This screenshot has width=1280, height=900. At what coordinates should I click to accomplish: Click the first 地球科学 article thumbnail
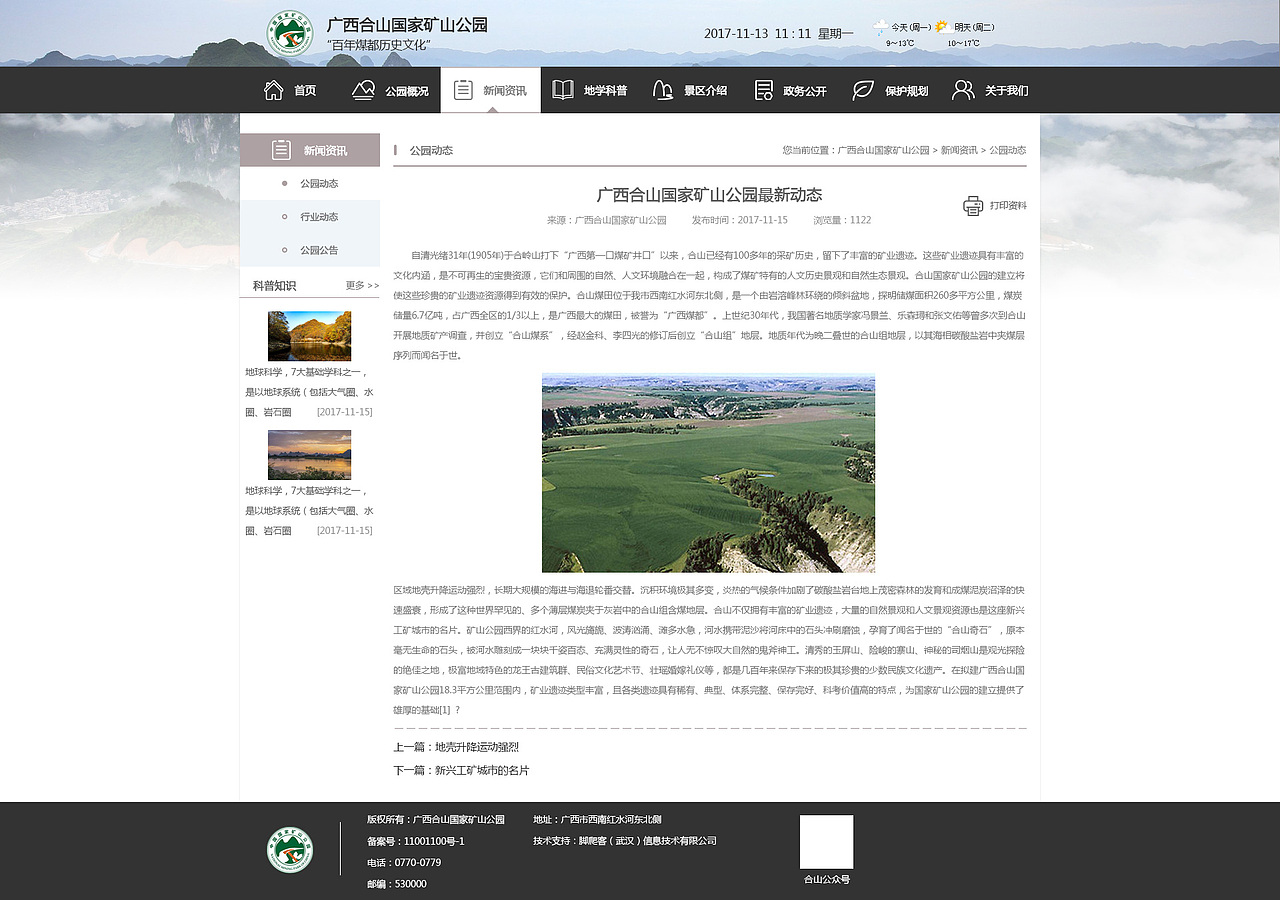pos(309,336)
